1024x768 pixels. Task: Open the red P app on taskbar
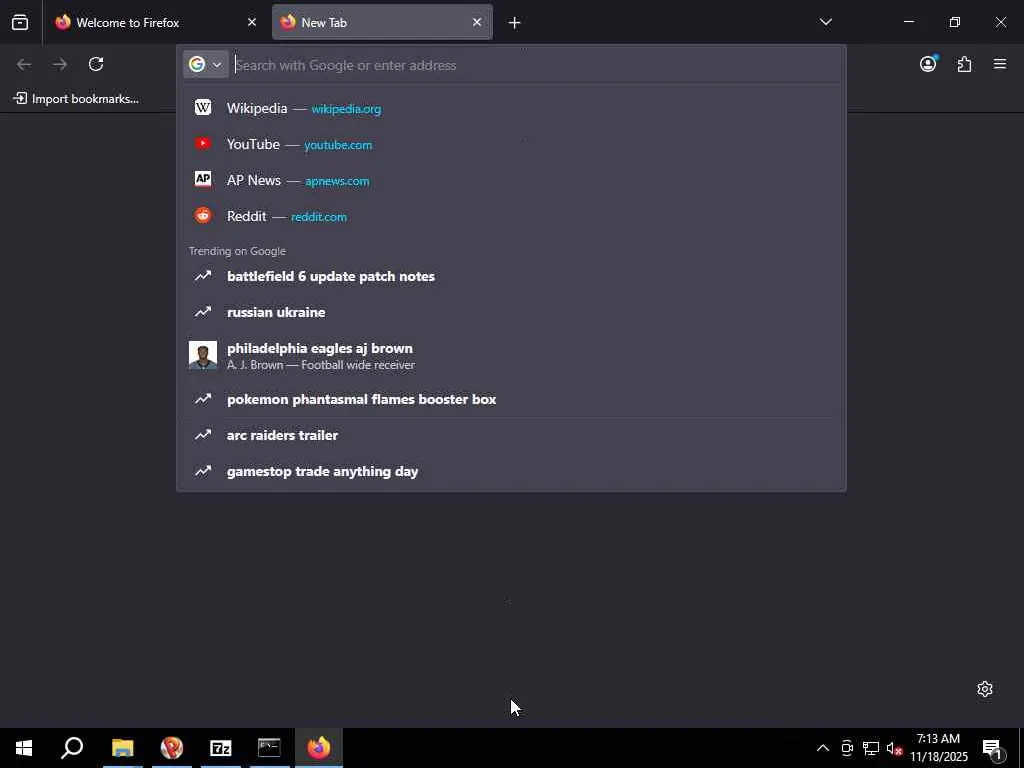click(172, 748)
